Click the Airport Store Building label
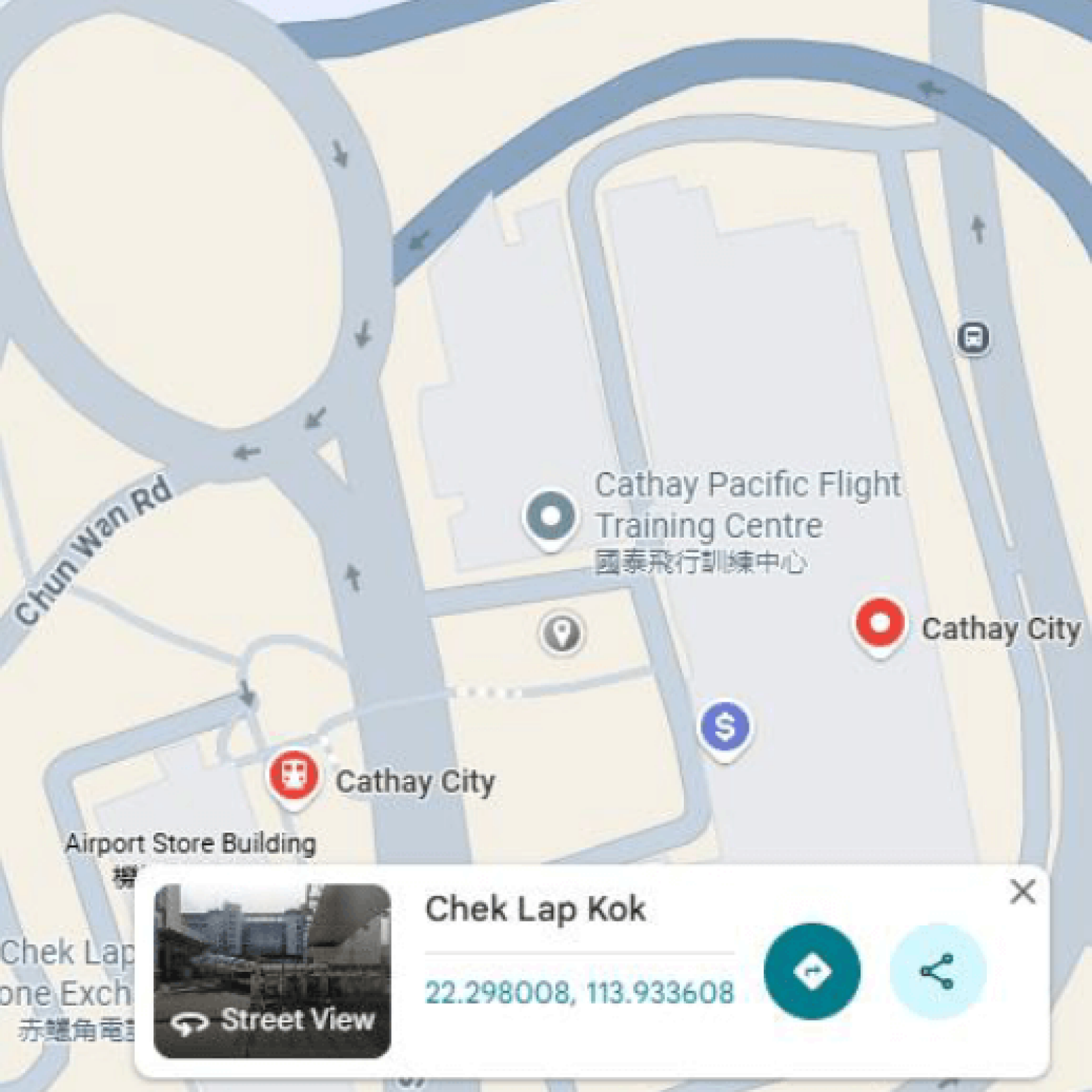Screen dimensions: 1092x1092 pos(190,844)
